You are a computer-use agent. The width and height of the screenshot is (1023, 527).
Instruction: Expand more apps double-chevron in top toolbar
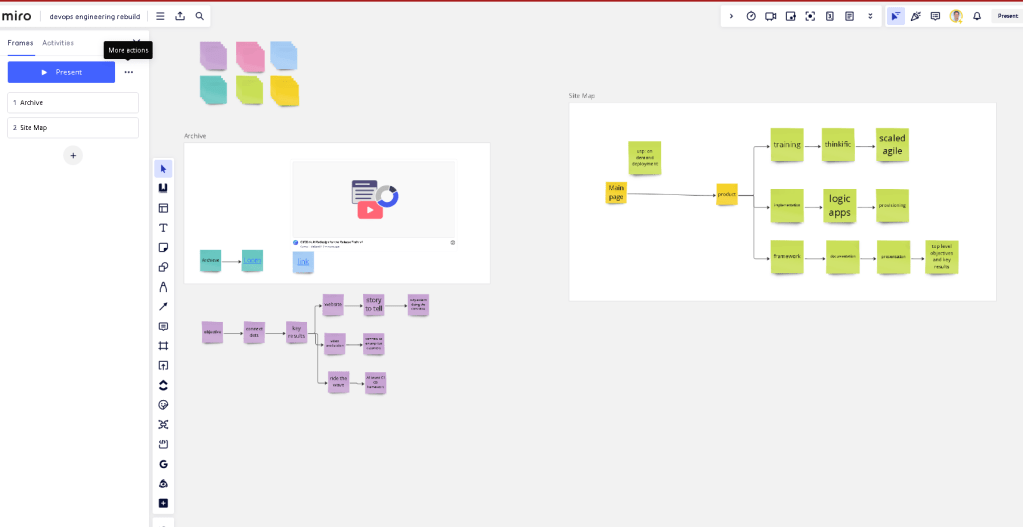870,16
